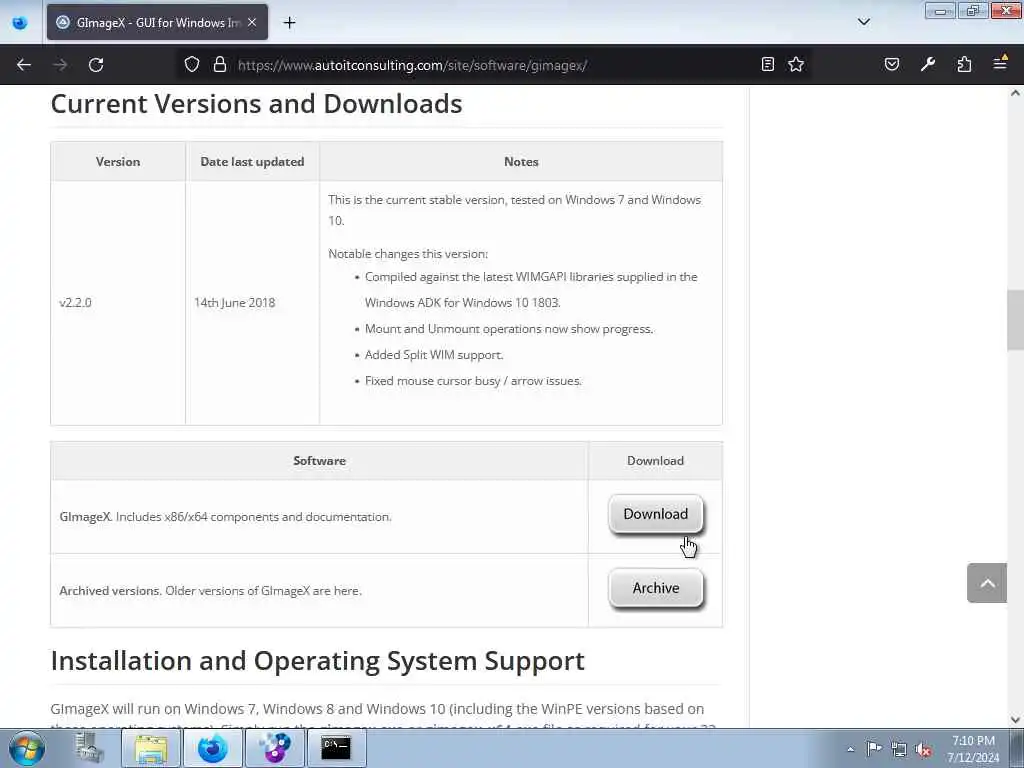The height and width of the screenshot is (768, 1024).
Task: Click the 'Current Versions and Downloads' heading
Action: pyautogui.click(x=257, y=104)
